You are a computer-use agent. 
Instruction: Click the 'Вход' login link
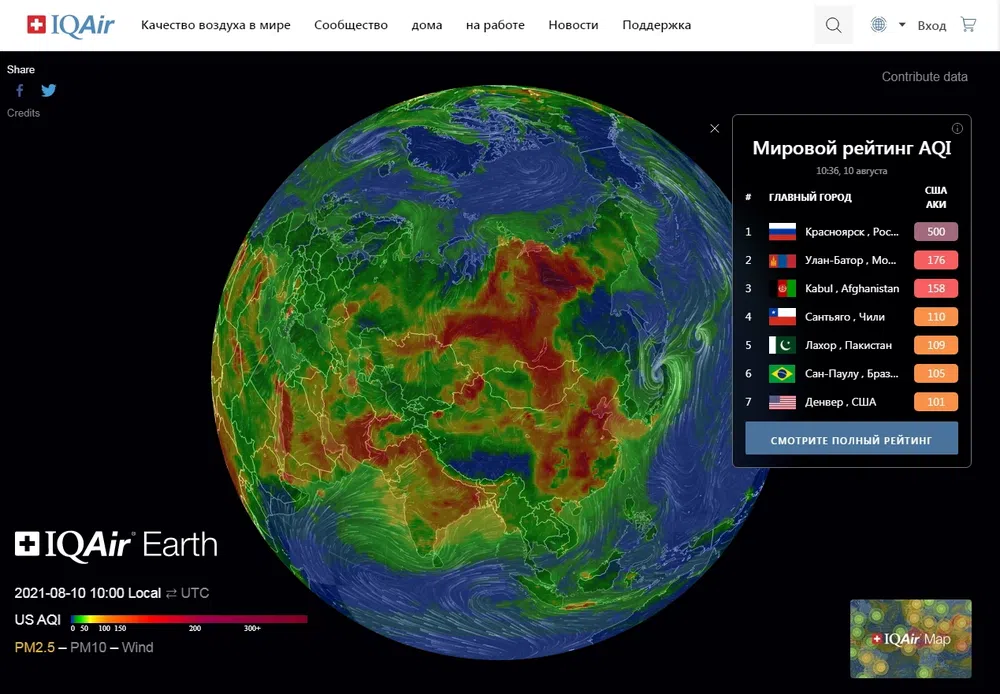click(x=931, y=26)
